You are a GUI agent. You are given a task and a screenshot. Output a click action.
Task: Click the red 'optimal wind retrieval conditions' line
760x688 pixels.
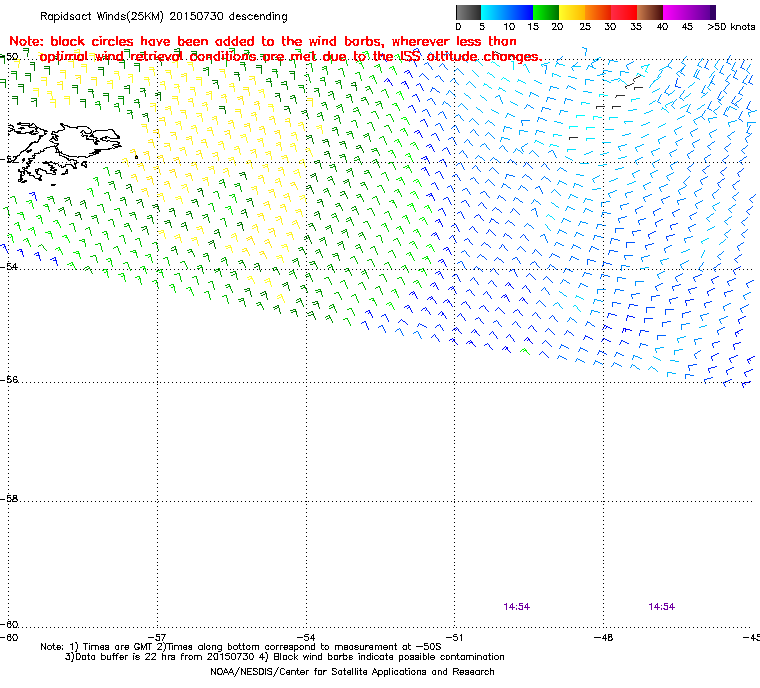coord(290,57)
